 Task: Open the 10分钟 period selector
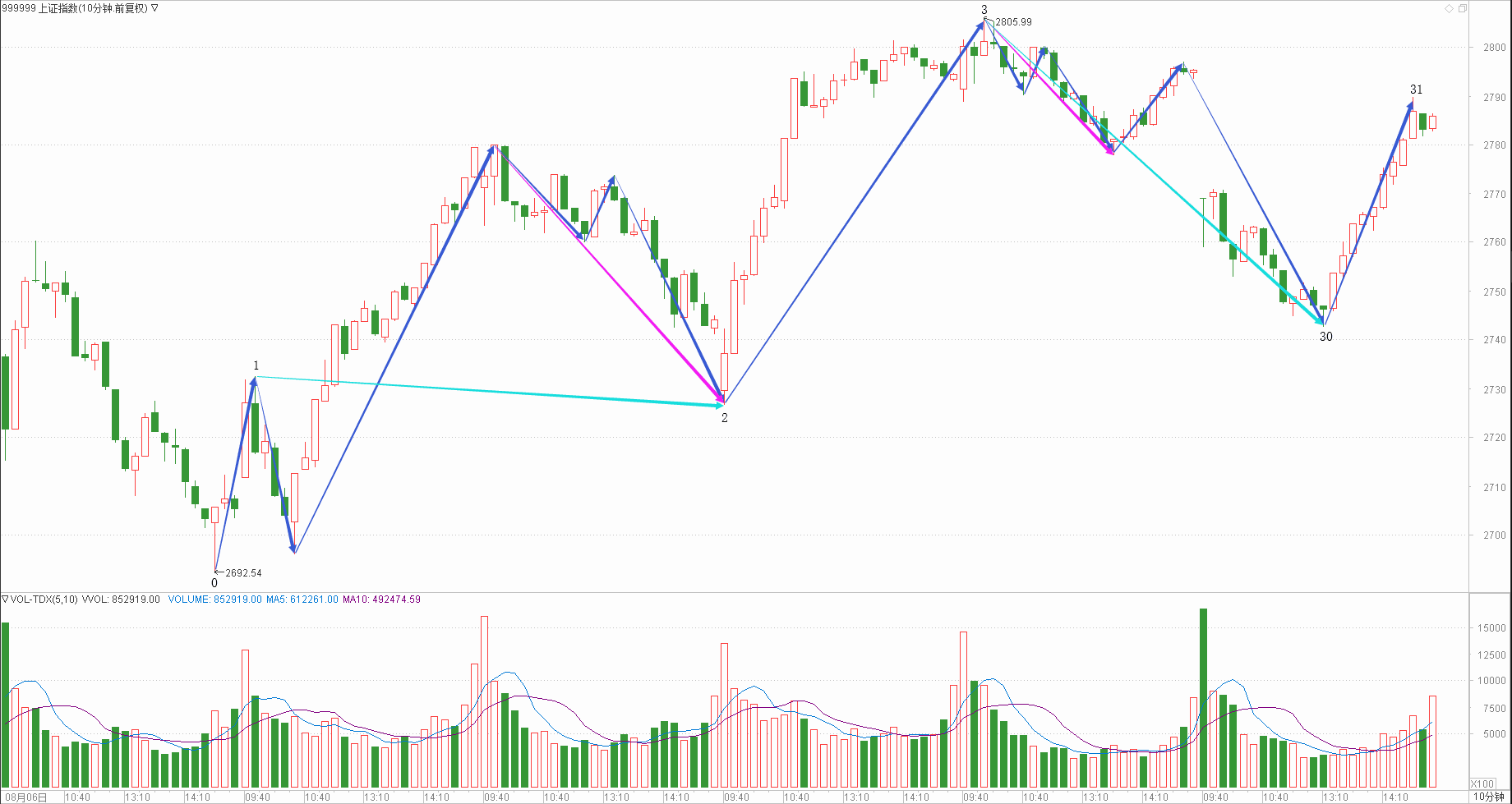click(x=1488, y=797)
